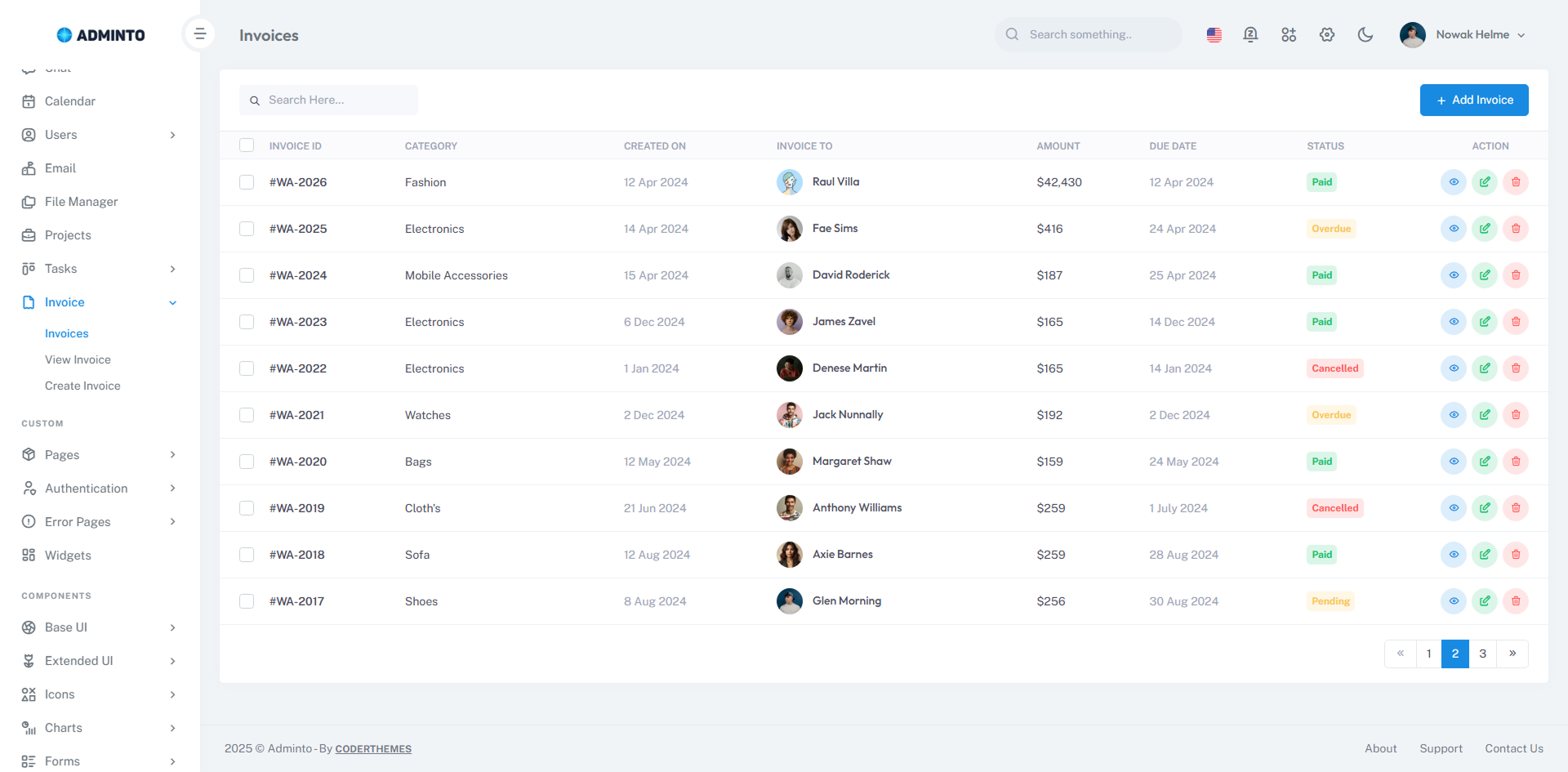This screenshot has width=1568, height=772.
Task: Open Create Invoice from the sidebar
Action: pyautogui.click(x=82, y=386)
